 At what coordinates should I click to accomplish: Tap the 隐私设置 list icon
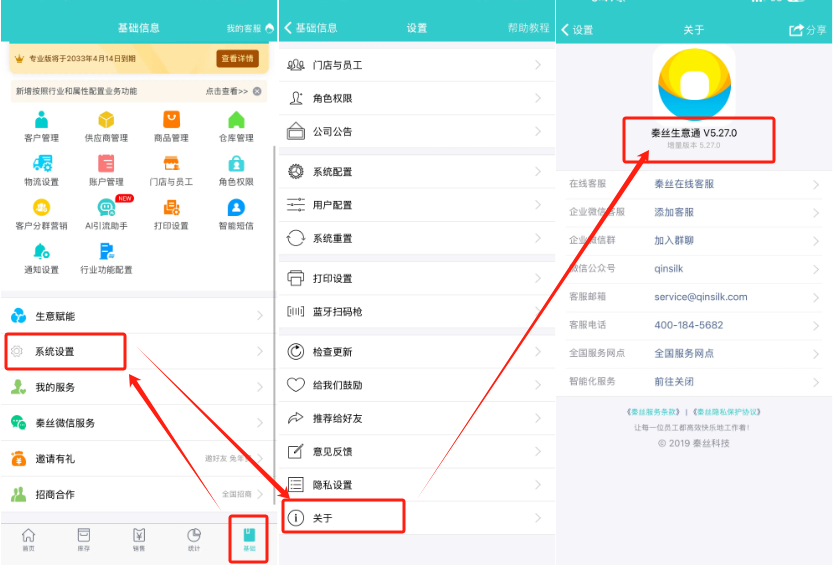pyautogui.click(x=296, y=484)
